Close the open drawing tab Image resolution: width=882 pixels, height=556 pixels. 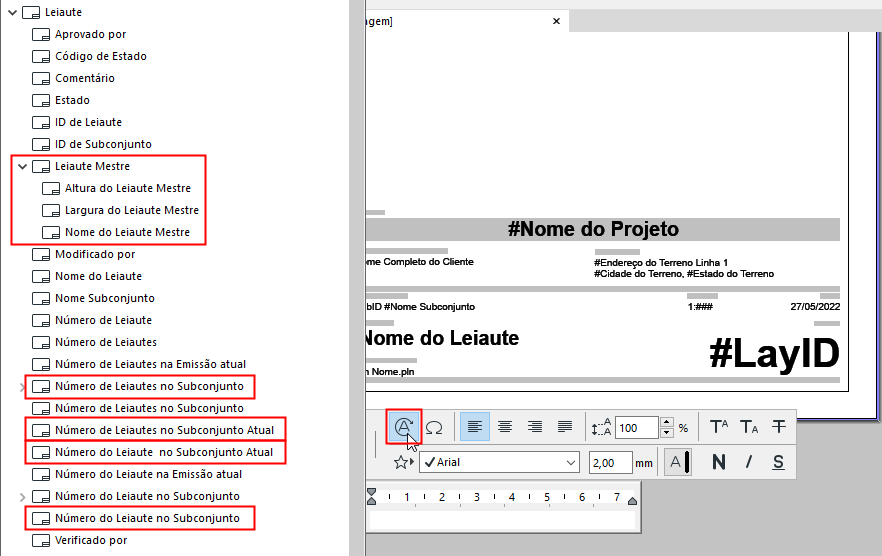pyautogui.click(x=556, y=21)
